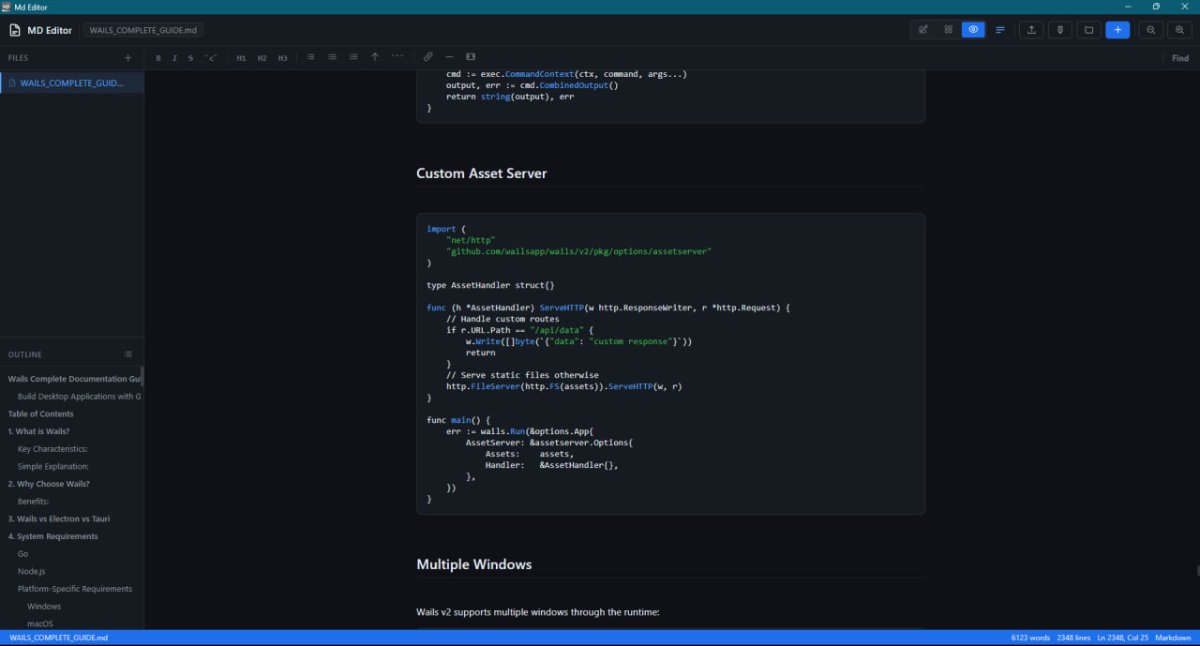The image size is (1200, 646).
Task: Jump to Key Characteristics outline item
Action: pyautogui.click(x=52, y=449)
